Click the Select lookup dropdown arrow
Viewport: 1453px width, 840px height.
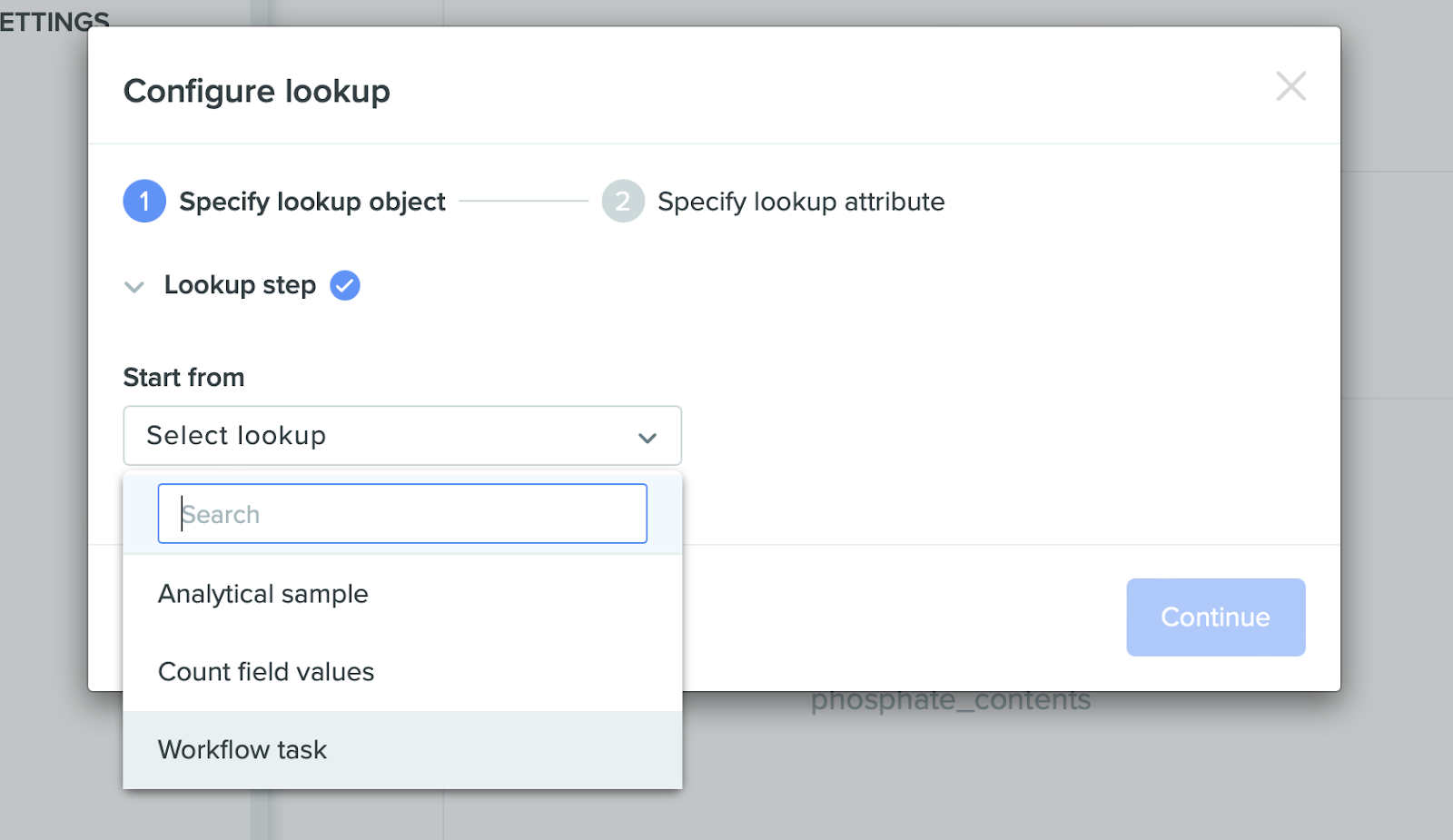pyautogui.click(x=647, y=438)
